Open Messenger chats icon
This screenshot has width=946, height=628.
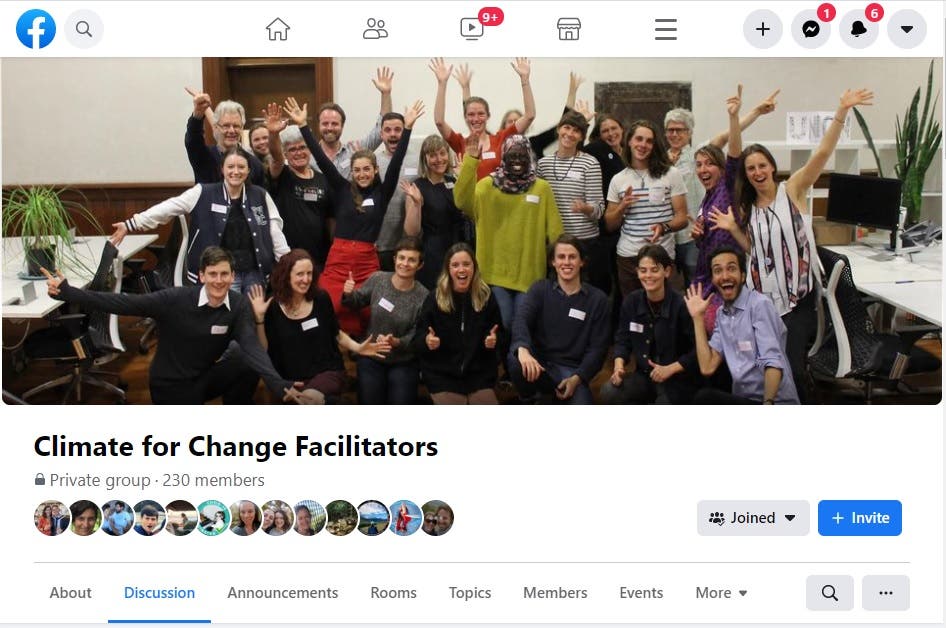tap(811, 29)
